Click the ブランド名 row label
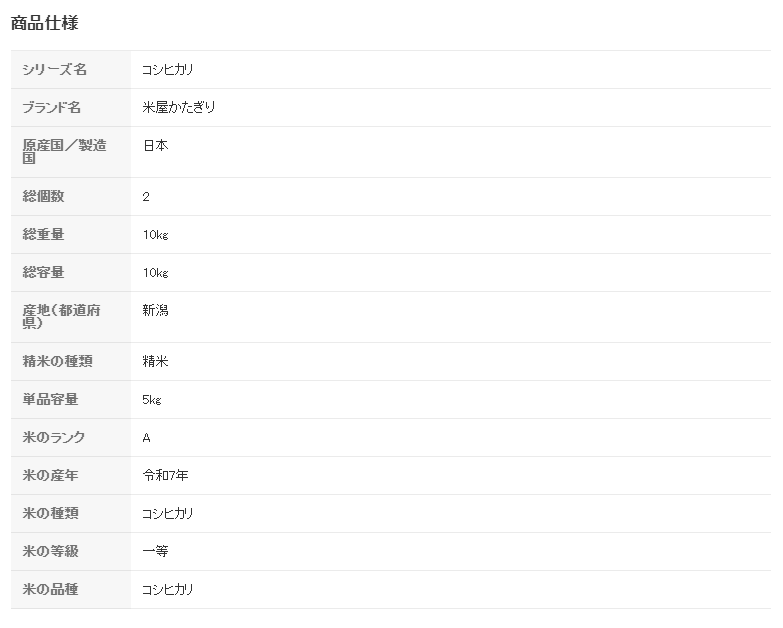This screenshot has height=628, width=783. (52, 108)
